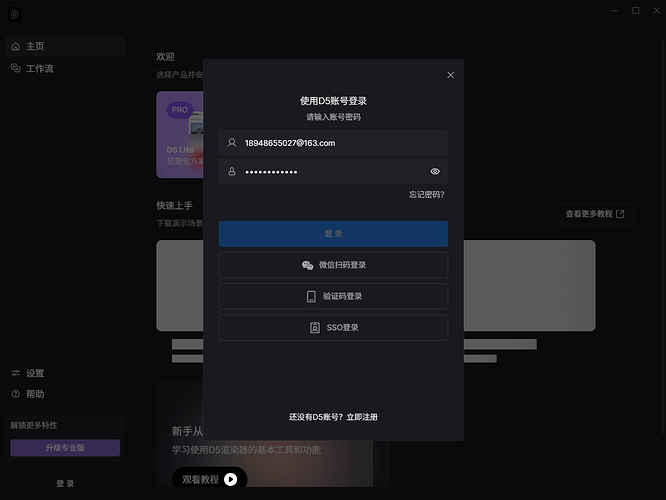Click the phone icon beside 验证码登录
The width and height of the screenshot is (666, 500).
click(x=311, y=297)
